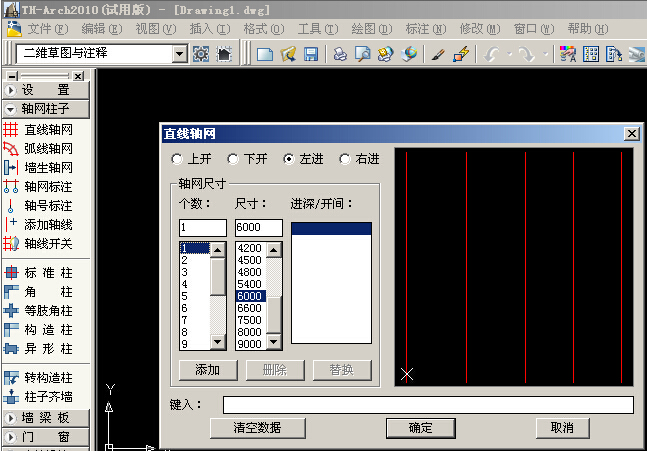
Task: Click the workspace settings gear icon
Action: coord(201,54)
